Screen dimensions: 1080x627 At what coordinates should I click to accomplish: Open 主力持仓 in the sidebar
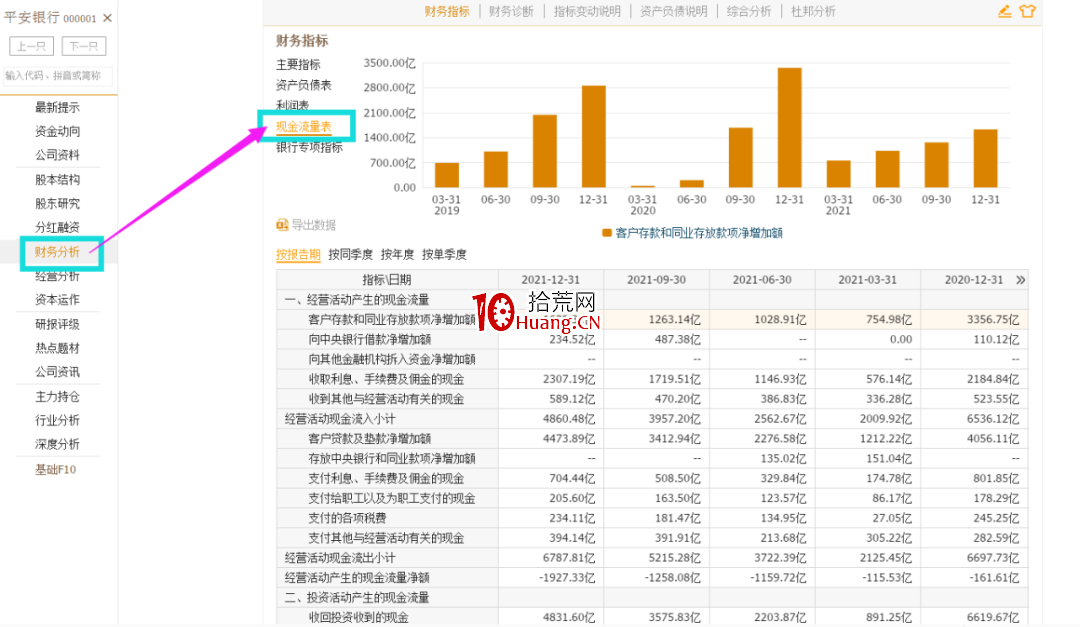(x=57, y=397)
